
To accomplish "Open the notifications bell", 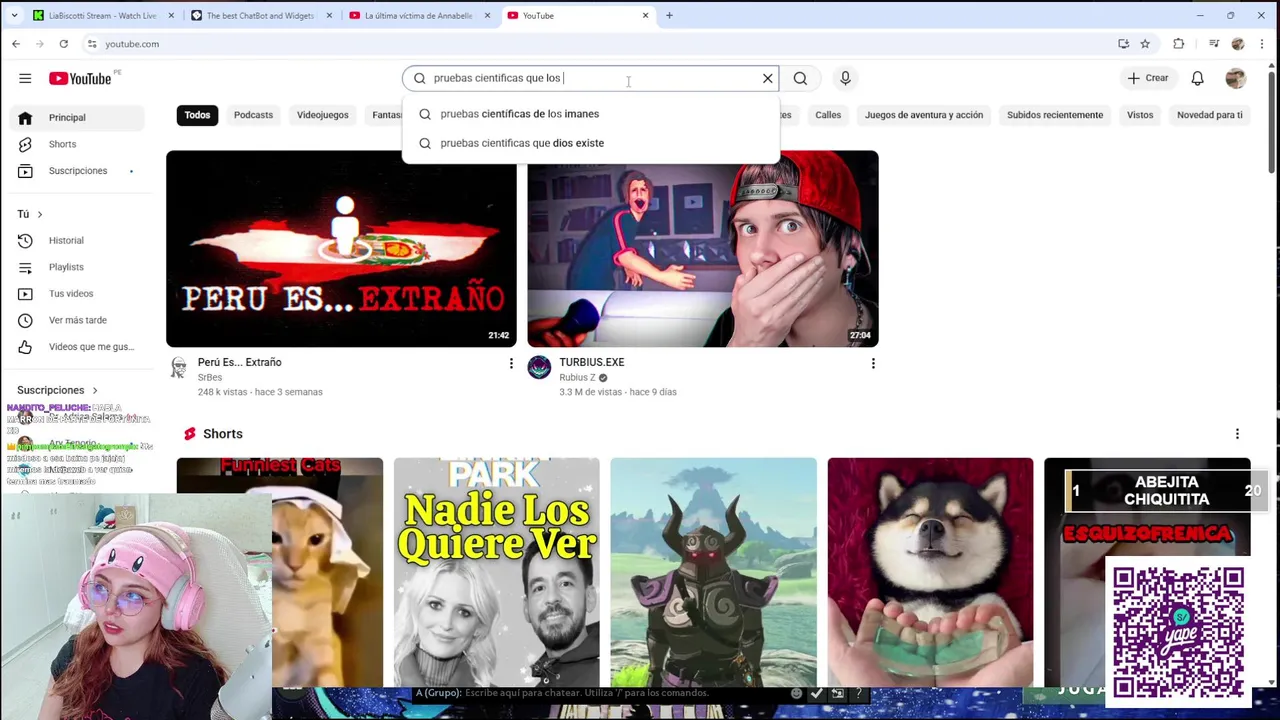I will click(1197, 78).
